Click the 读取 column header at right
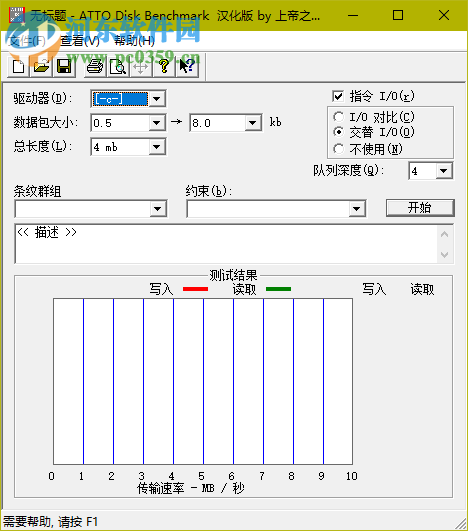The image size is (468, 531). pyautogui.click(x=422, y=289)
